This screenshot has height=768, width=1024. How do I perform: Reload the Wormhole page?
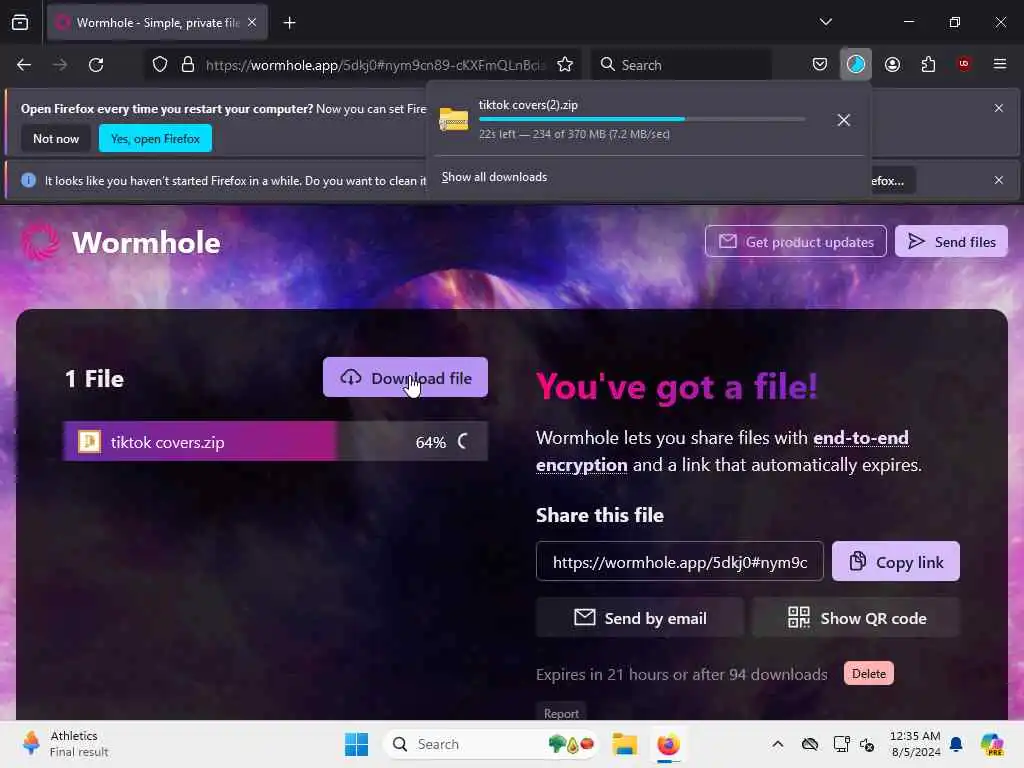click(96, 65)
